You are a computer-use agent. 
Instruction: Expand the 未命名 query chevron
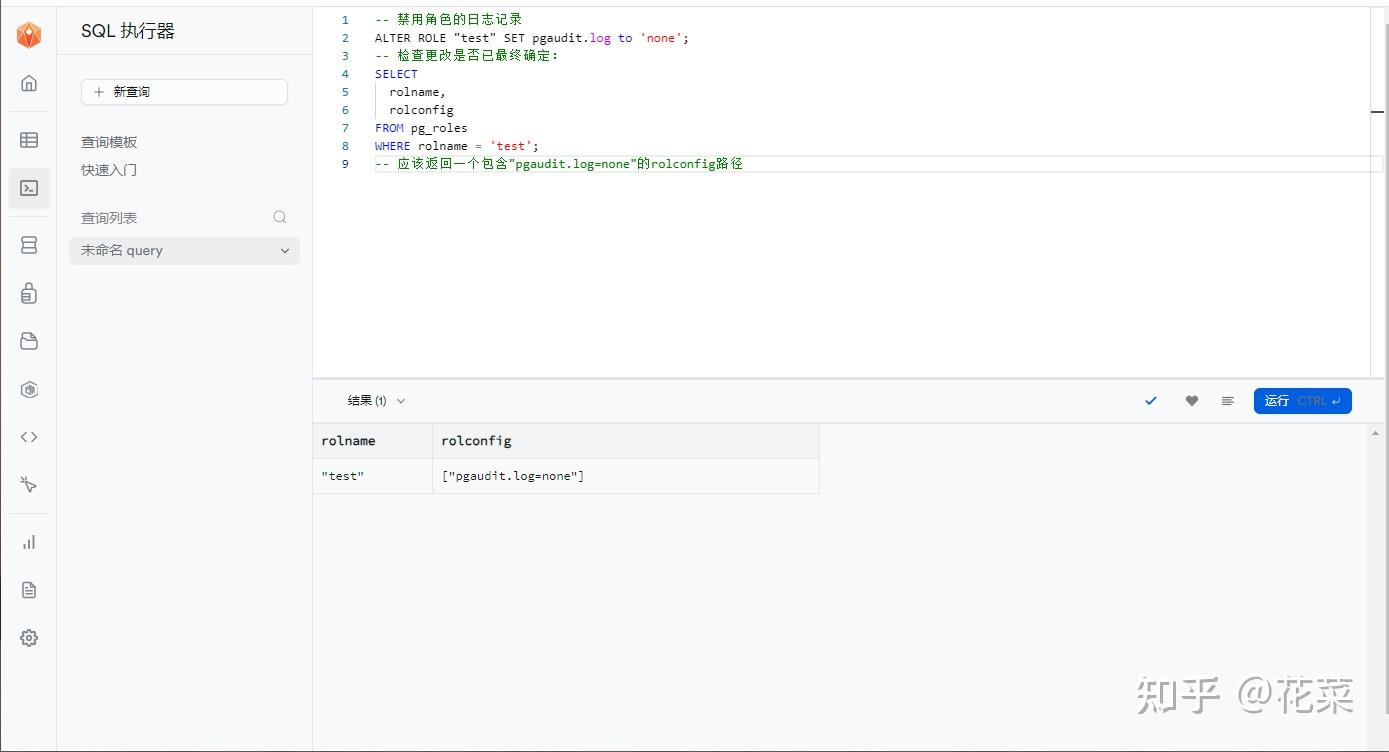pyautogui.click(x=285, y=251)
